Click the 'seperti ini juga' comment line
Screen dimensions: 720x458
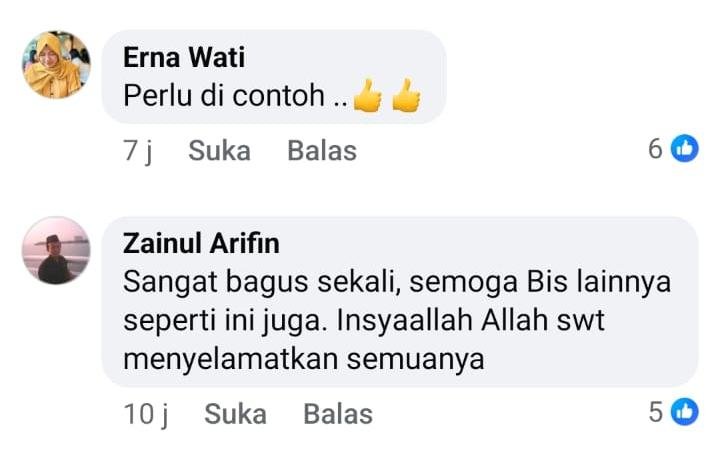pyautogui.click(x=363, y=320)
